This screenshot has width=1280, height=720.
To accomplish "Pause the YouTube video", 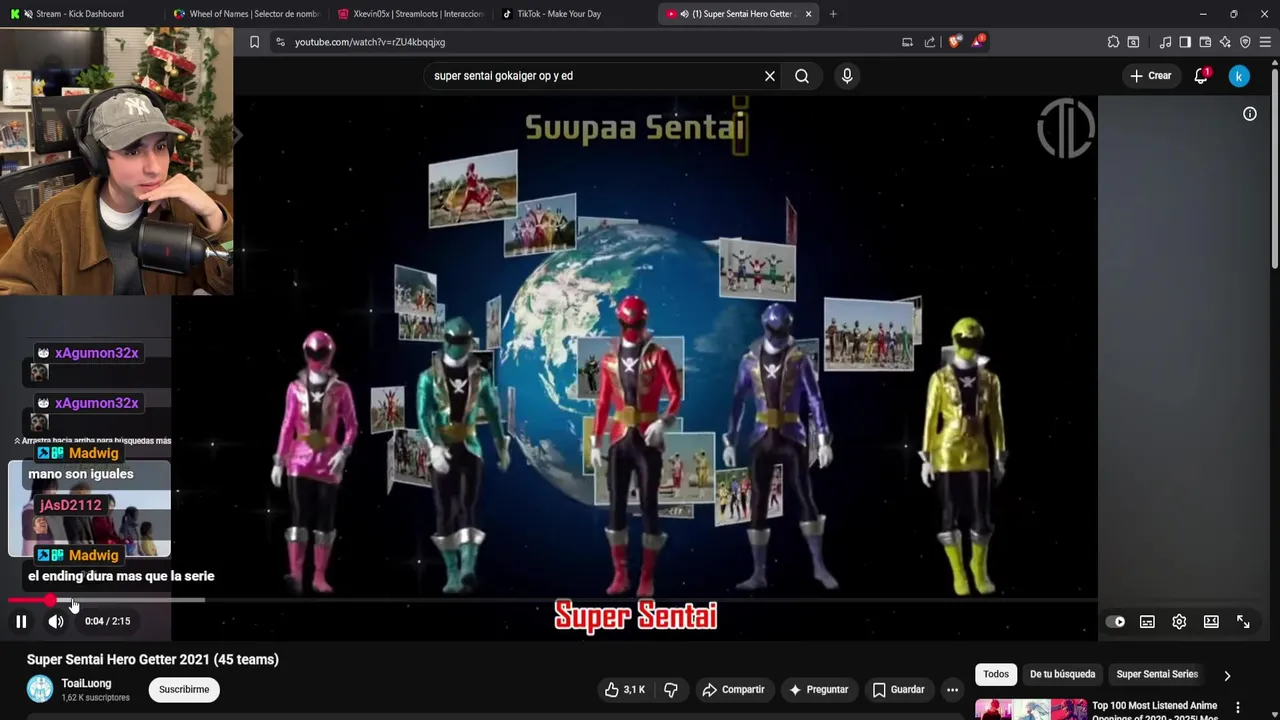I will 21,621.
